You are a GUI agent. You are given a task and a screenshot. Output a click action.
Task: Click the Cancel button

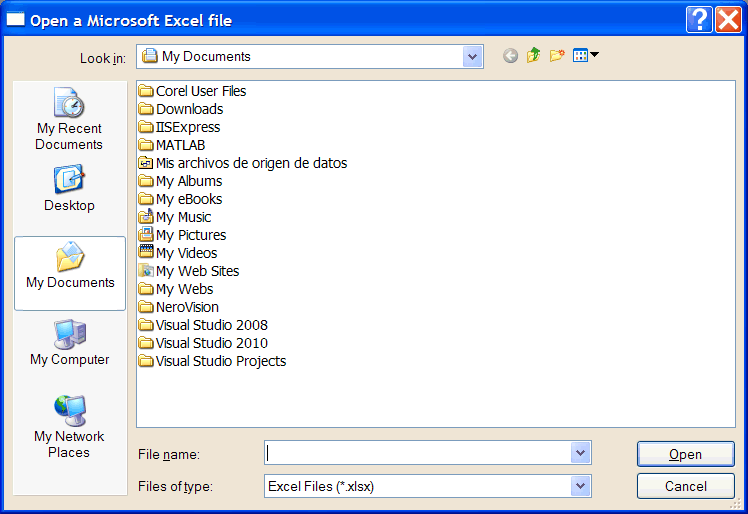pyautogui.click(x=686, y=486)
